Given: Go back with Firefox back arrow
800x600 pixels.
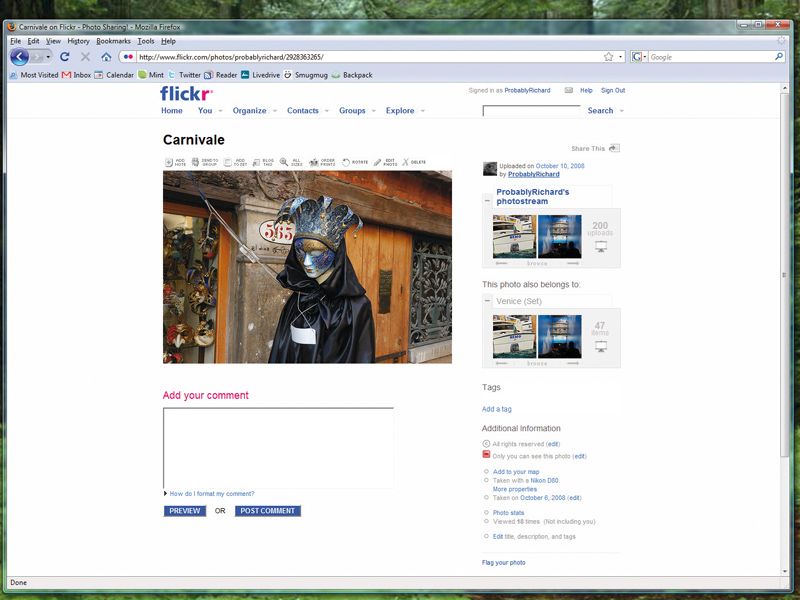Looking at the screenshot, I should pyautogui.click(x=19, y=57).
